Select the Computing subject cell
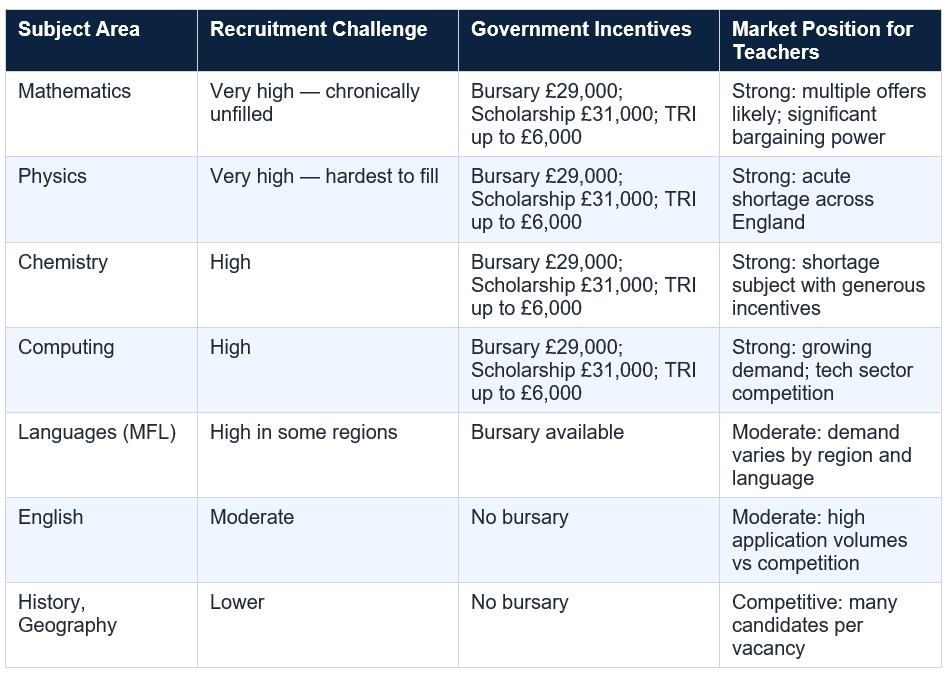The width and height of the screenshot is (949, 673). (102, 370)
